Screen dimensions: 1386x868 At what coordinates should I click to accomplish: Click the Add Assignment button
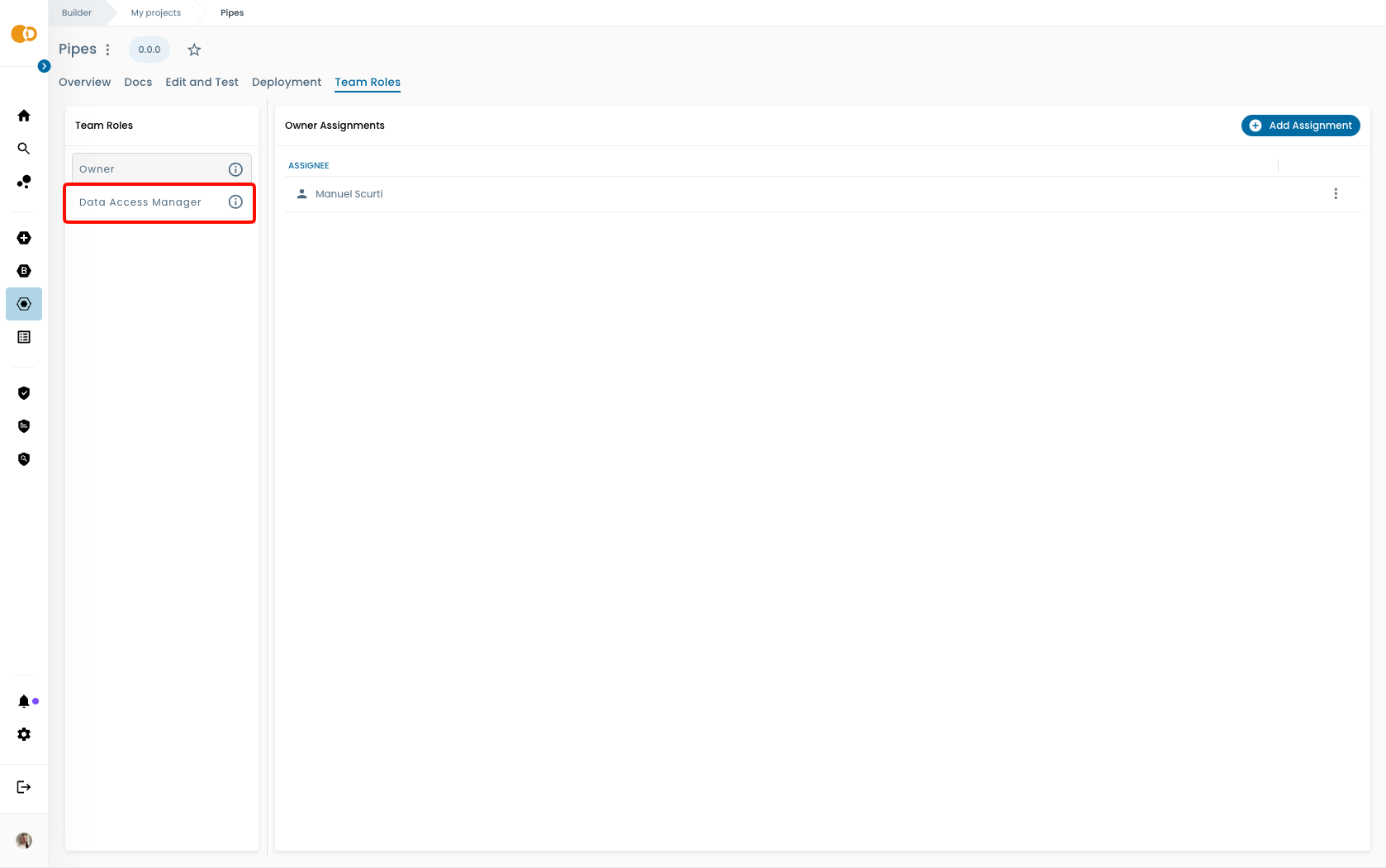[1300, 126]
